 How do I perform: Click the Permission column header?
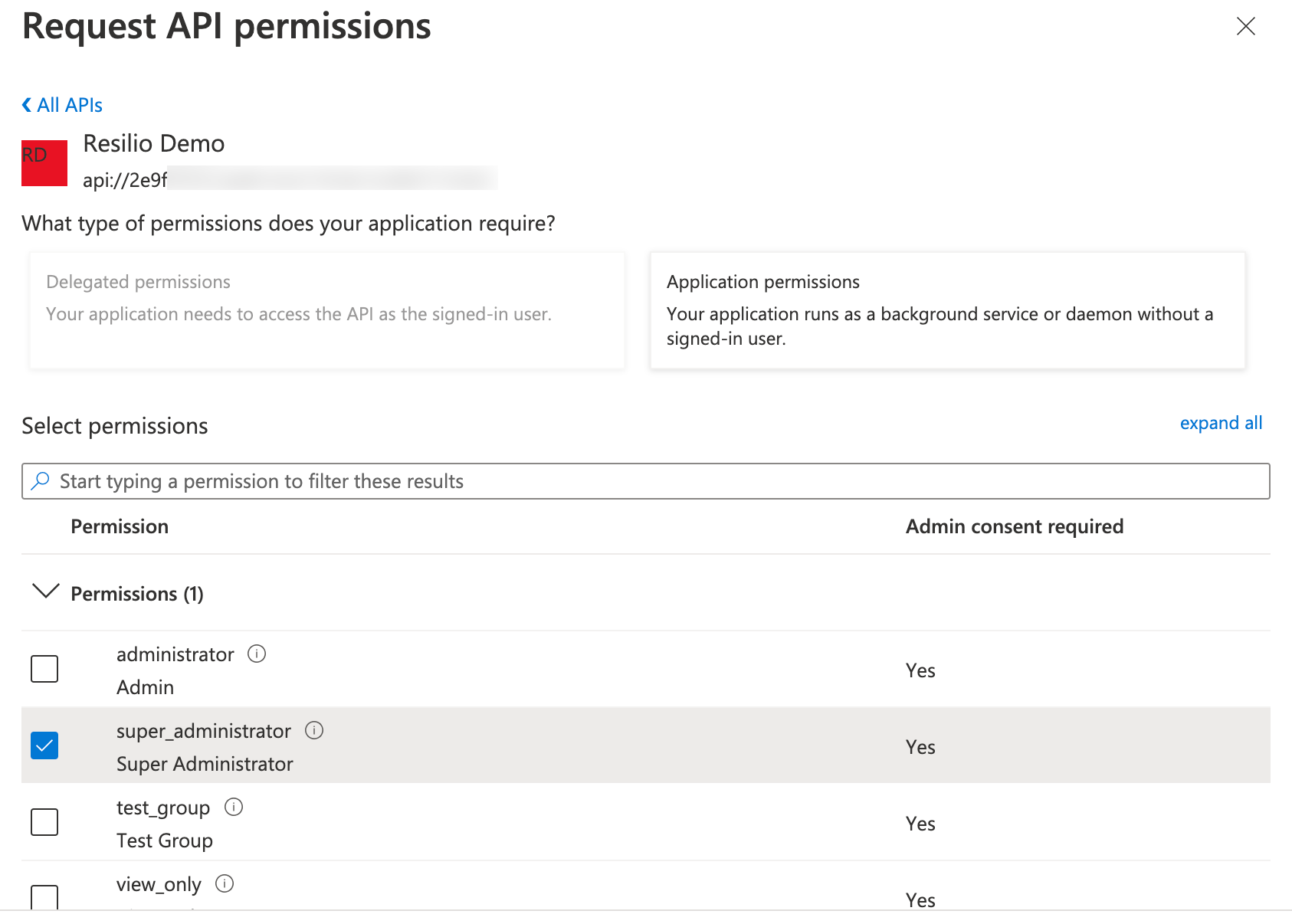click(120, 526)
